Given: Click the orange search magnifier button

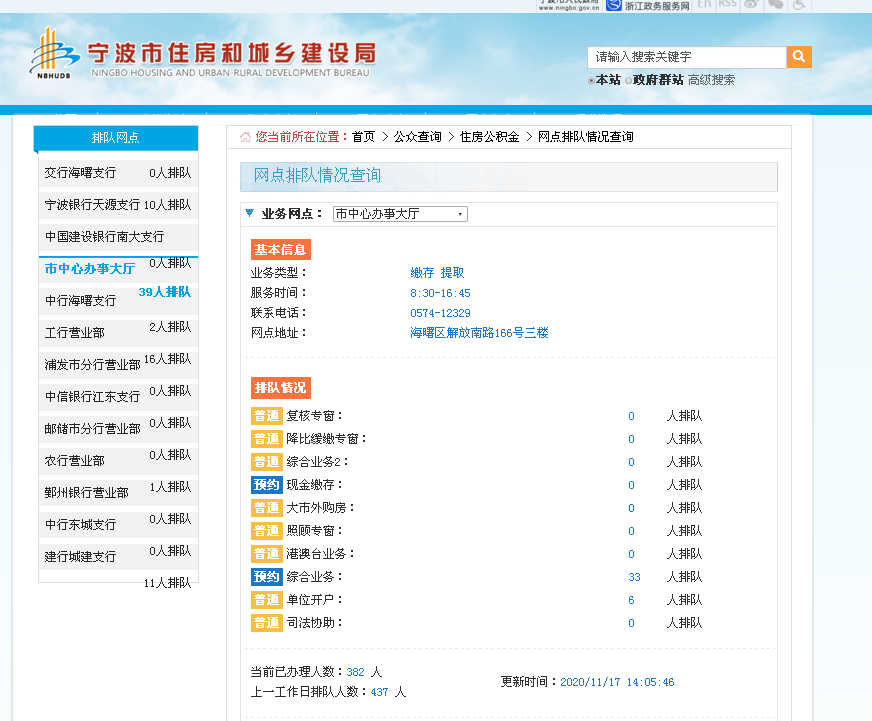Looking at the screenshot, I should coord(799,57).
